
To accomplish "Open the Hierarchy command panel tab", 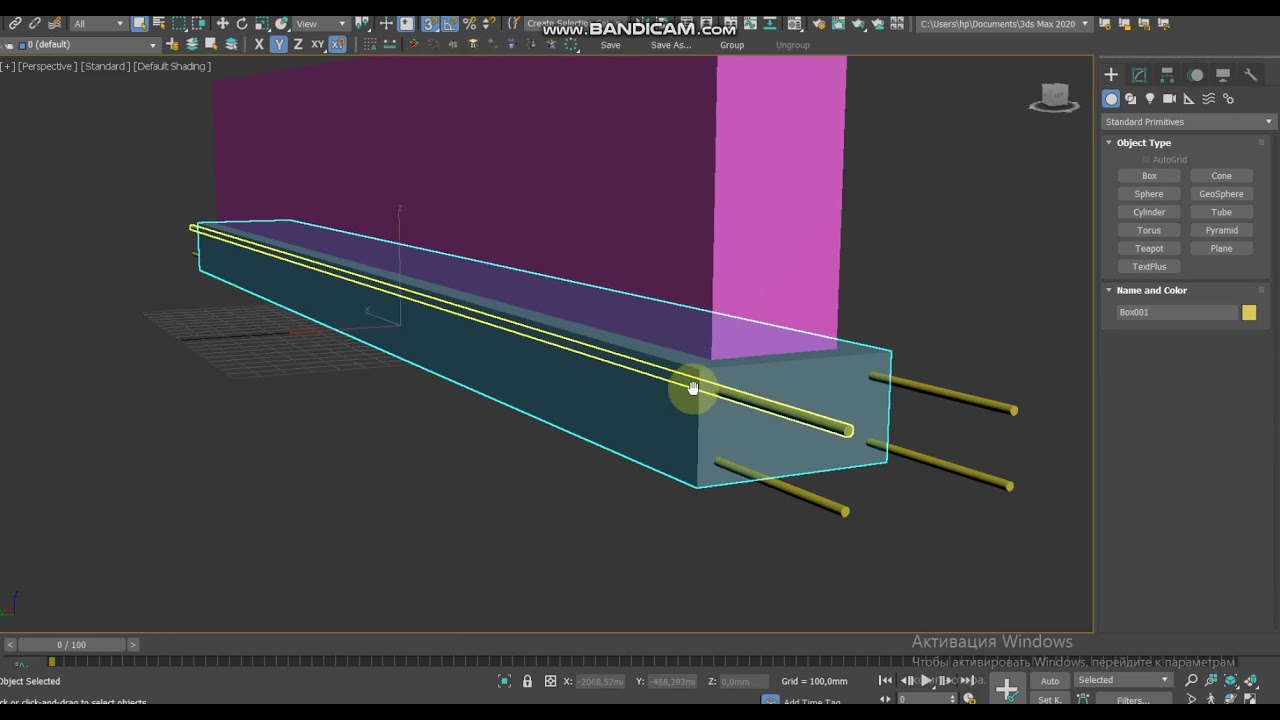I will (1167, 75).
